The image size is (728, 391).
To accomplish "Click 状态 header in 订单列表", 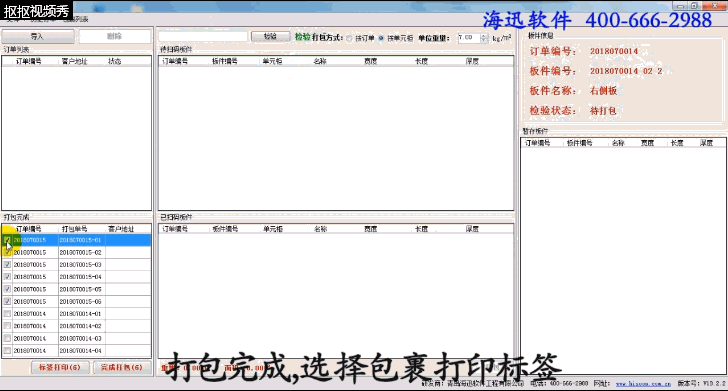I will (x=115, y=61).
